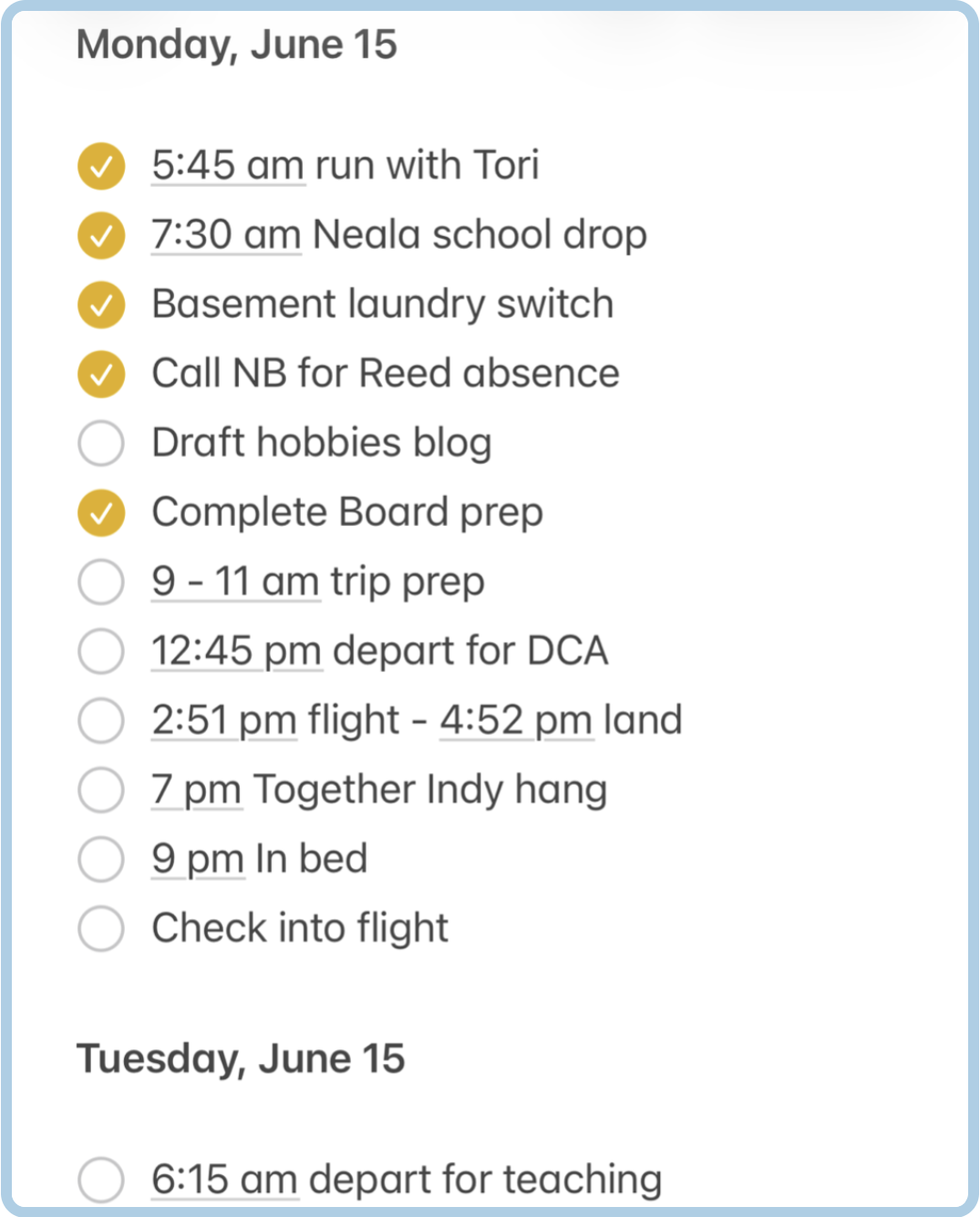Screen dimensions: 980x1217
Task: Uncheck the run with Tori item
Action: point(101,166)
